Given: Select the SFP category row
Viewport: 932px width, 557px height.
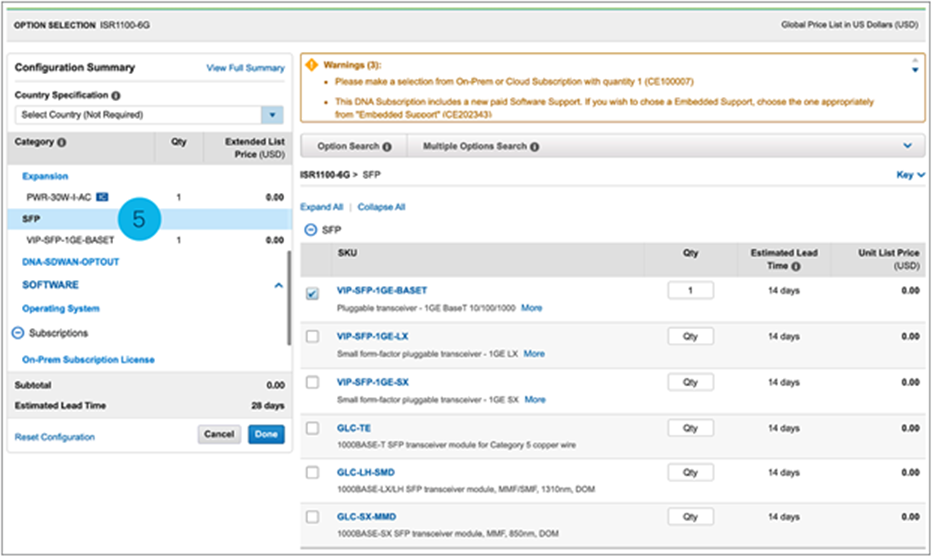Looking at the screenshot, I should tap(149, 219).
